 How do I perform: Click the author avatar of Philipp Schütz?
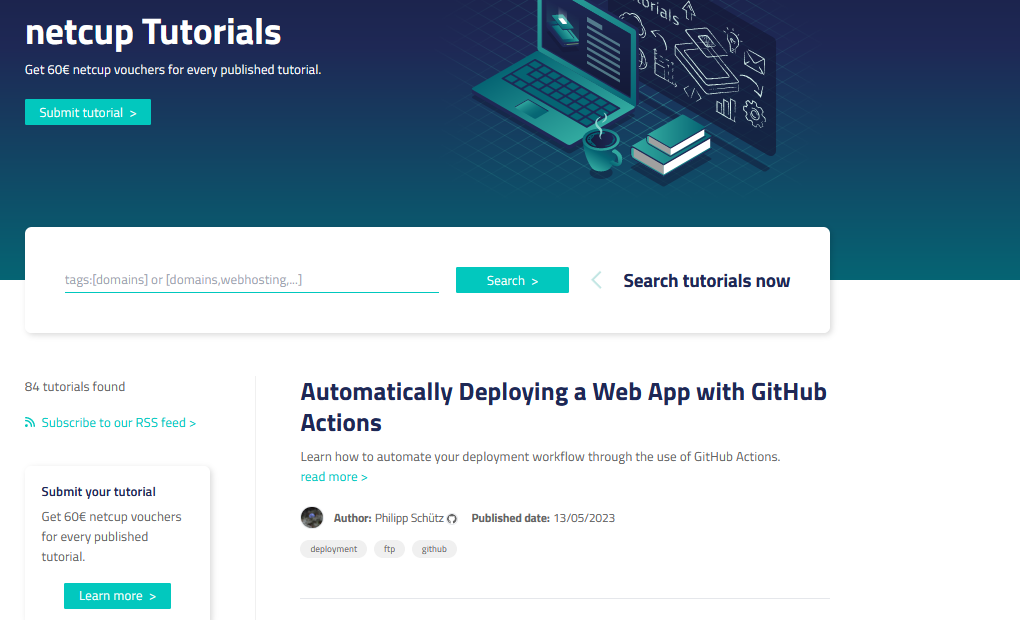click(x=312, y=518)
